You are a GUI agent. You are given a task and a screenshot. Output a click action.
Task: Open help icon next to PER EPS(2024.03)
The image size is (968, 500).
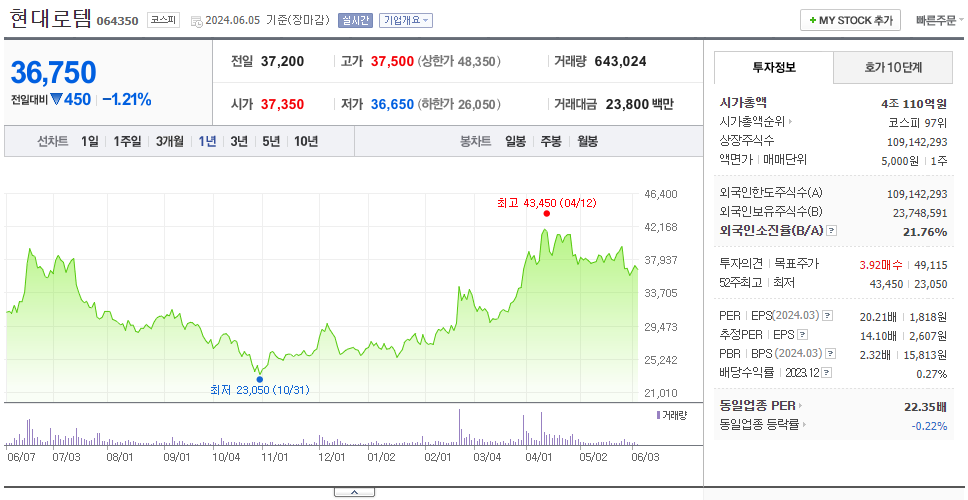pos(827,316)
